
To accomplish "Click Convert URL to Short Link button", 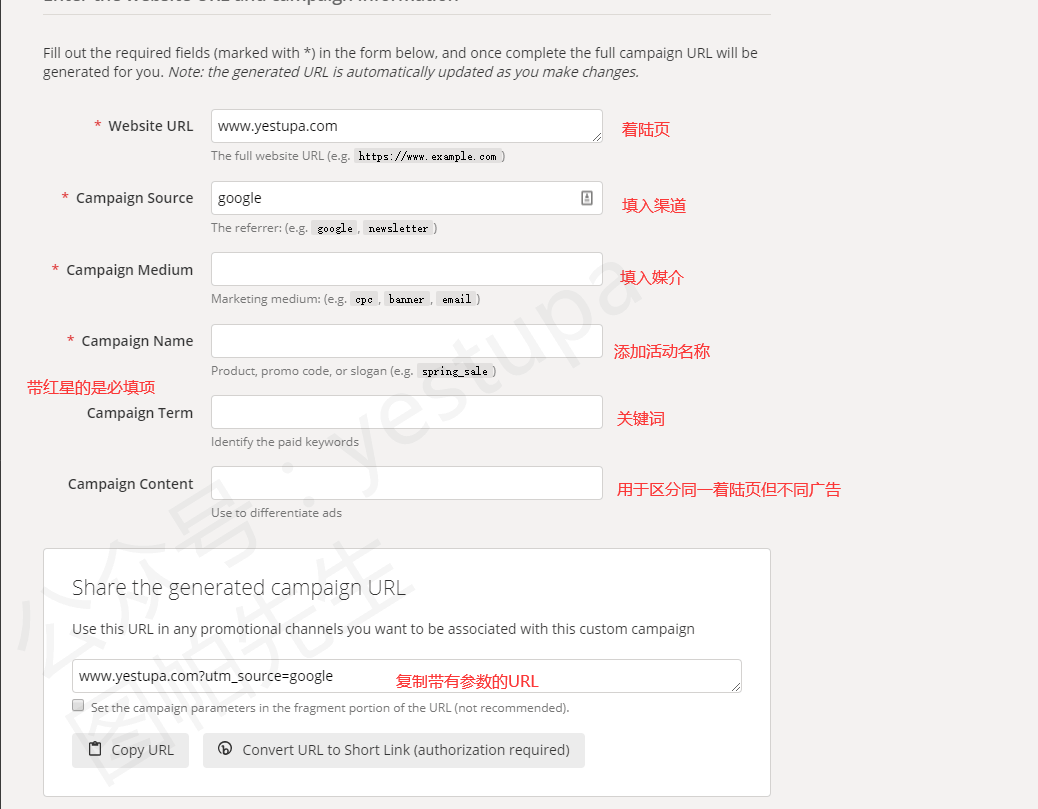I will pos(394,750).
